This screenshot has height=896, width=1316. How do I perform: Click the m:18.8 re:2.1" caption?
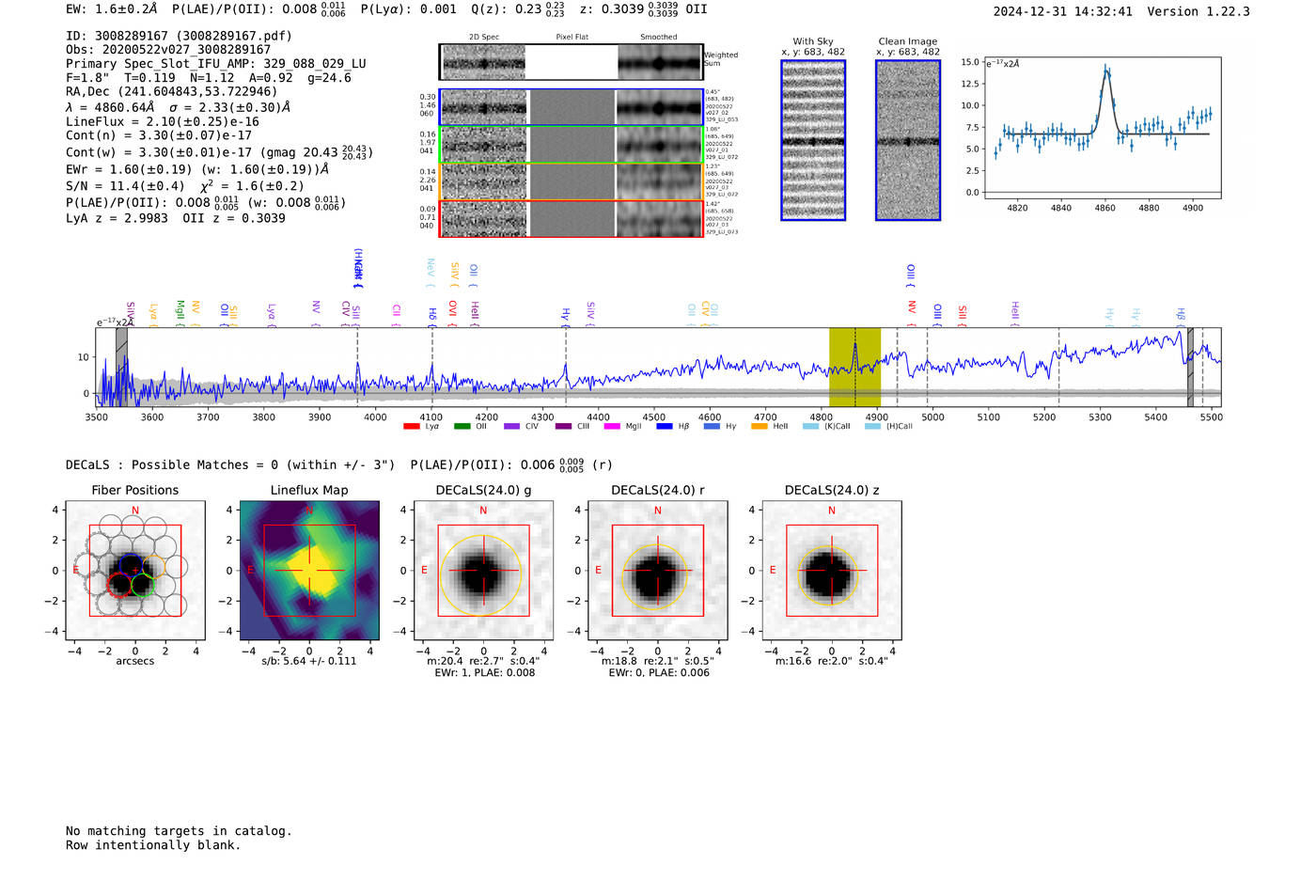click(657, 661)
